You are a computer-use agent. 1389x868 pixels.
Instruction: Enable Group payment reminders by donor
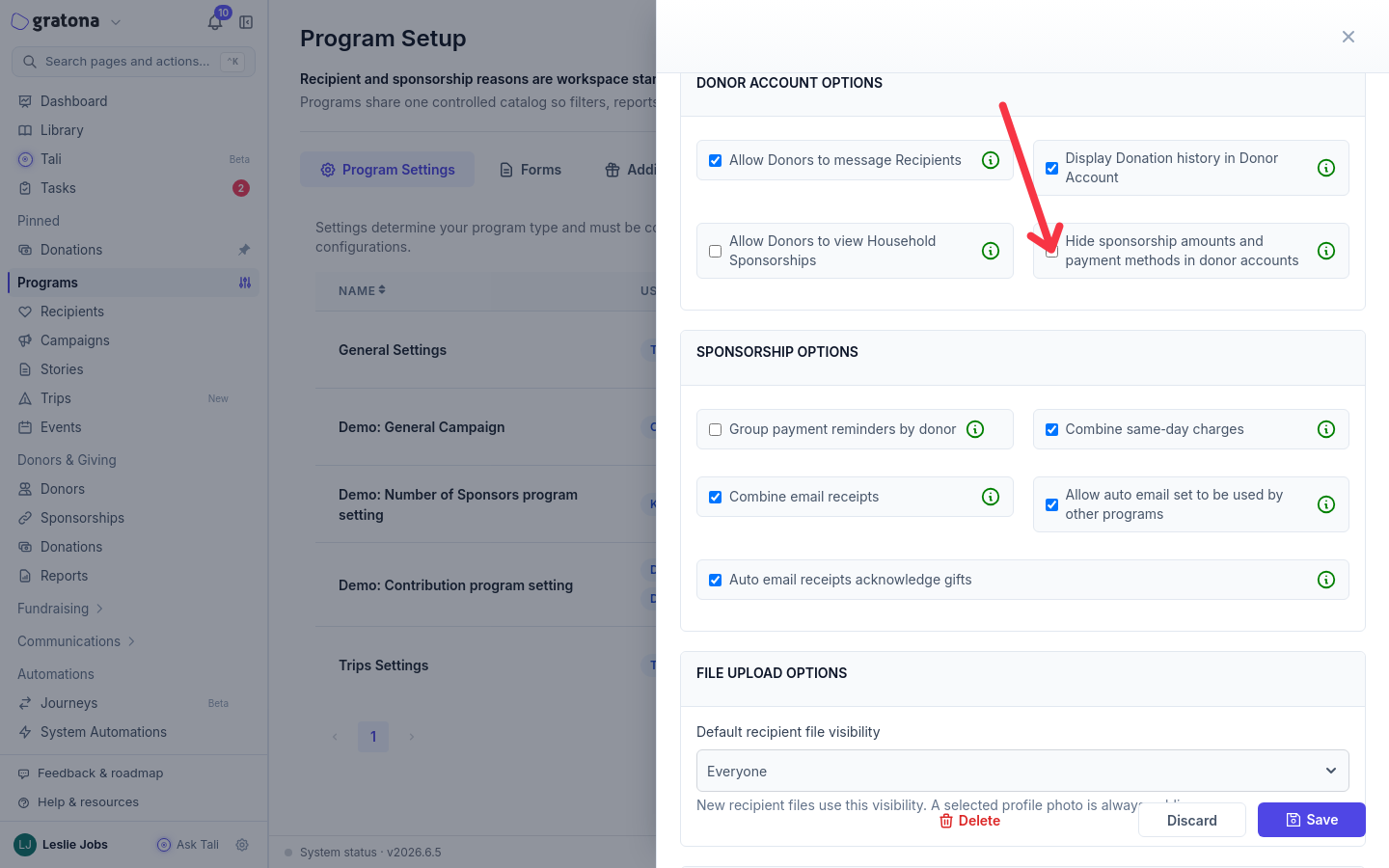(x=715, y=429)
